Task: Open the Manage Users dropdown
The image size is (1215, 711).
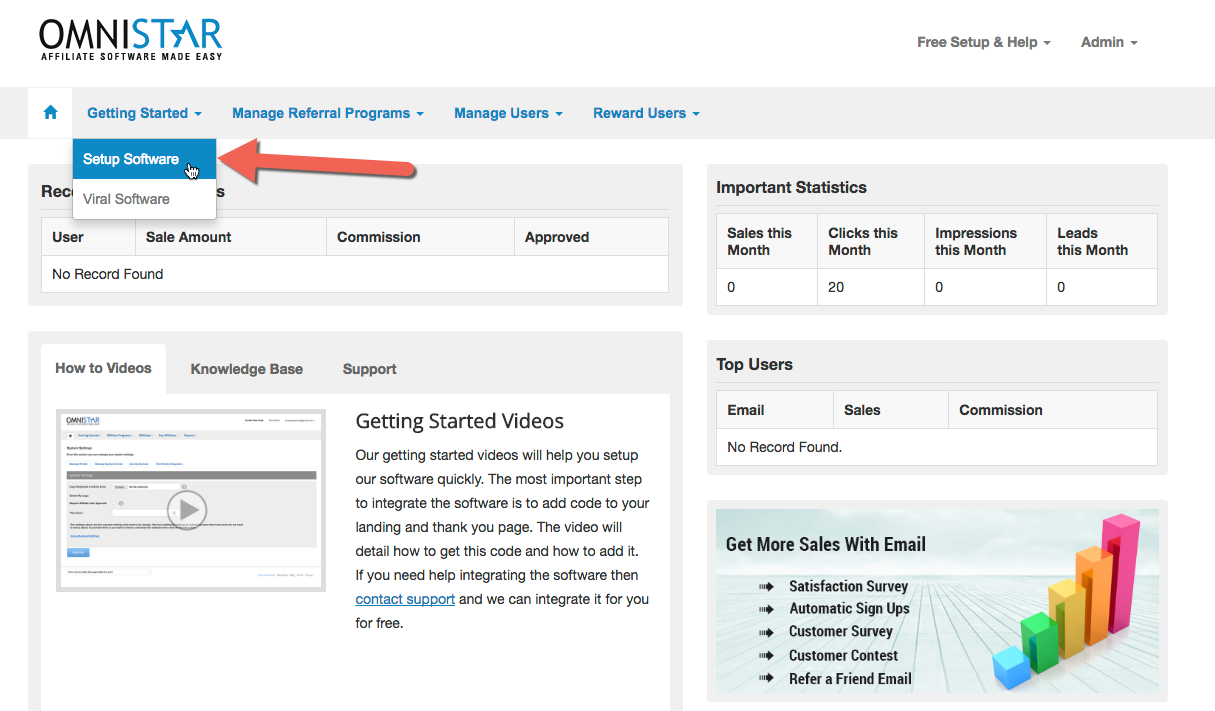Action: (x=508, y=113)
